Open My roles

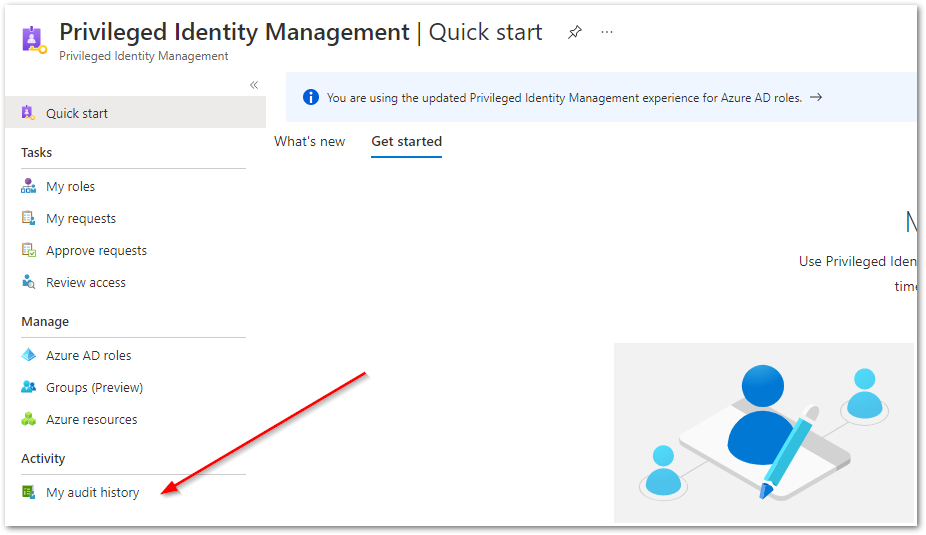coord(70,187)
